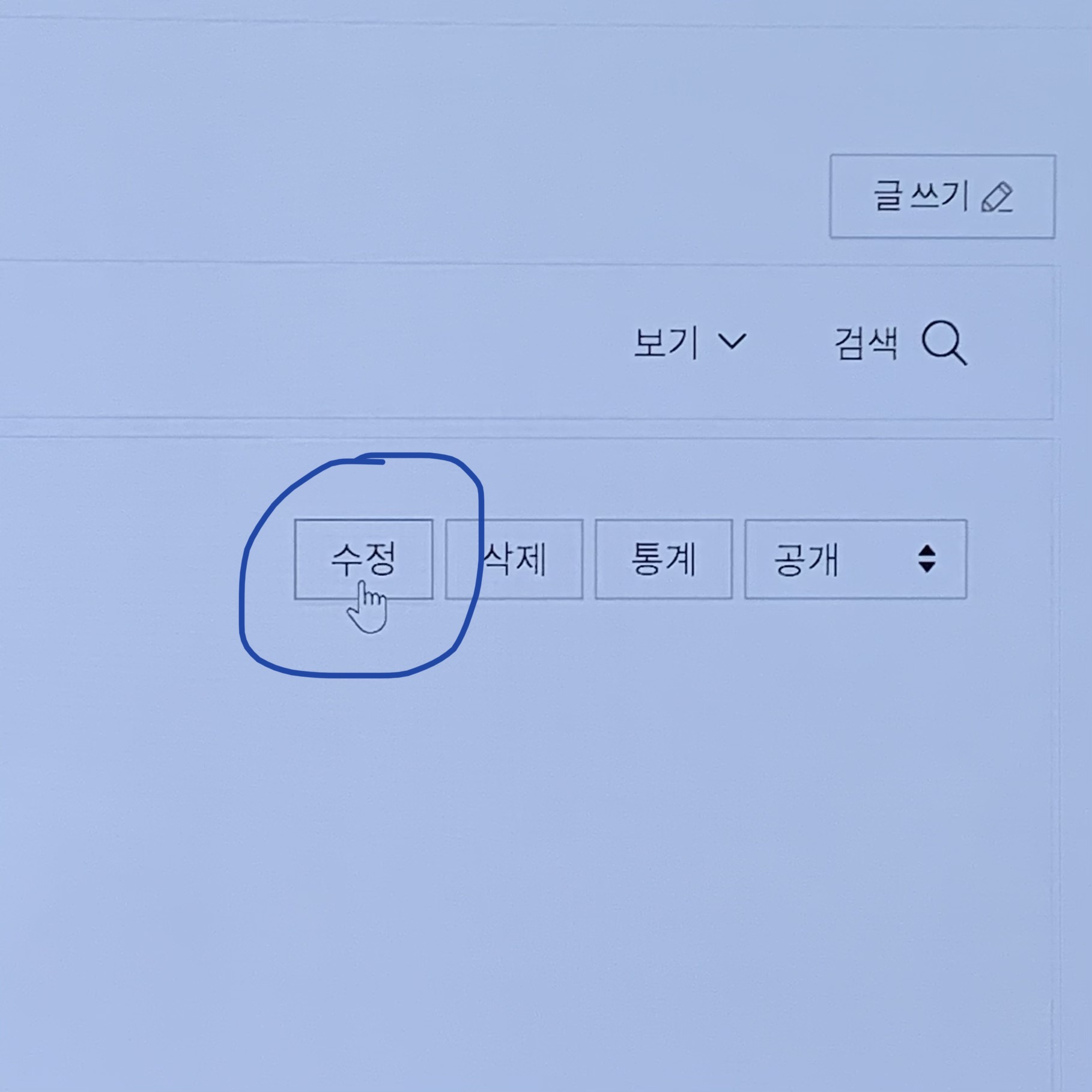Open the 공개 visibility dropdown
The image size is (1092, 1092).
point(855,559)
